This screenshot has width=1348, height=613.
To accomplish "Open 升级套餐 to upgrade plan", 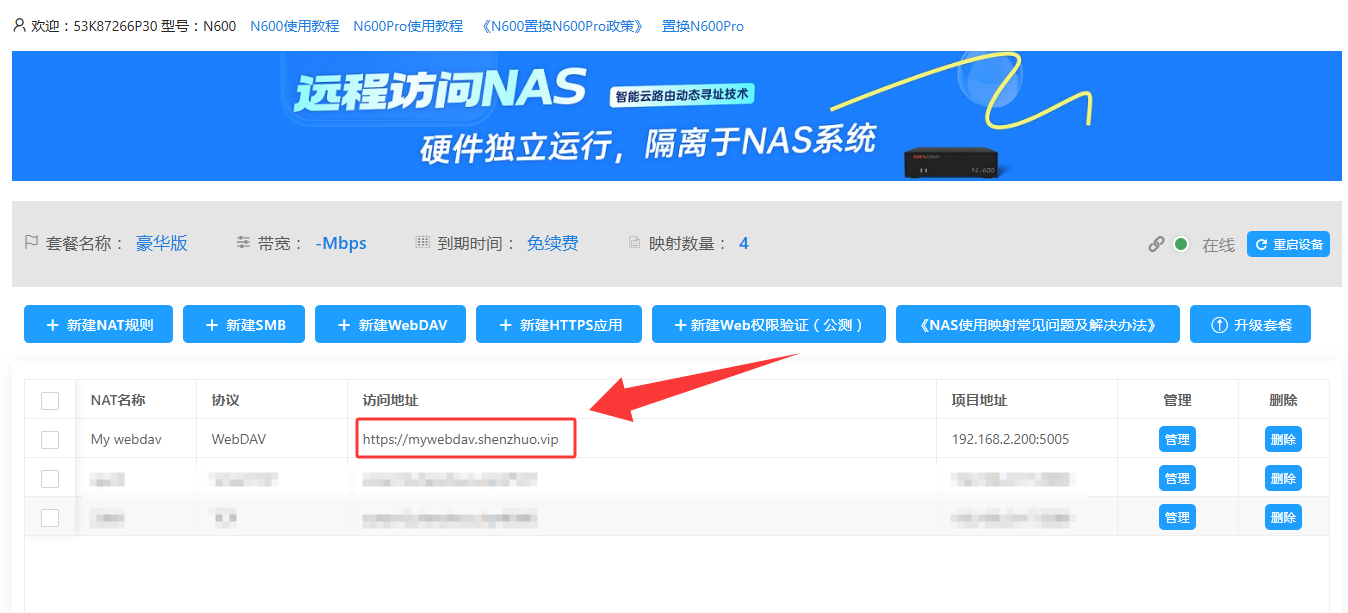I will 1250,325.
